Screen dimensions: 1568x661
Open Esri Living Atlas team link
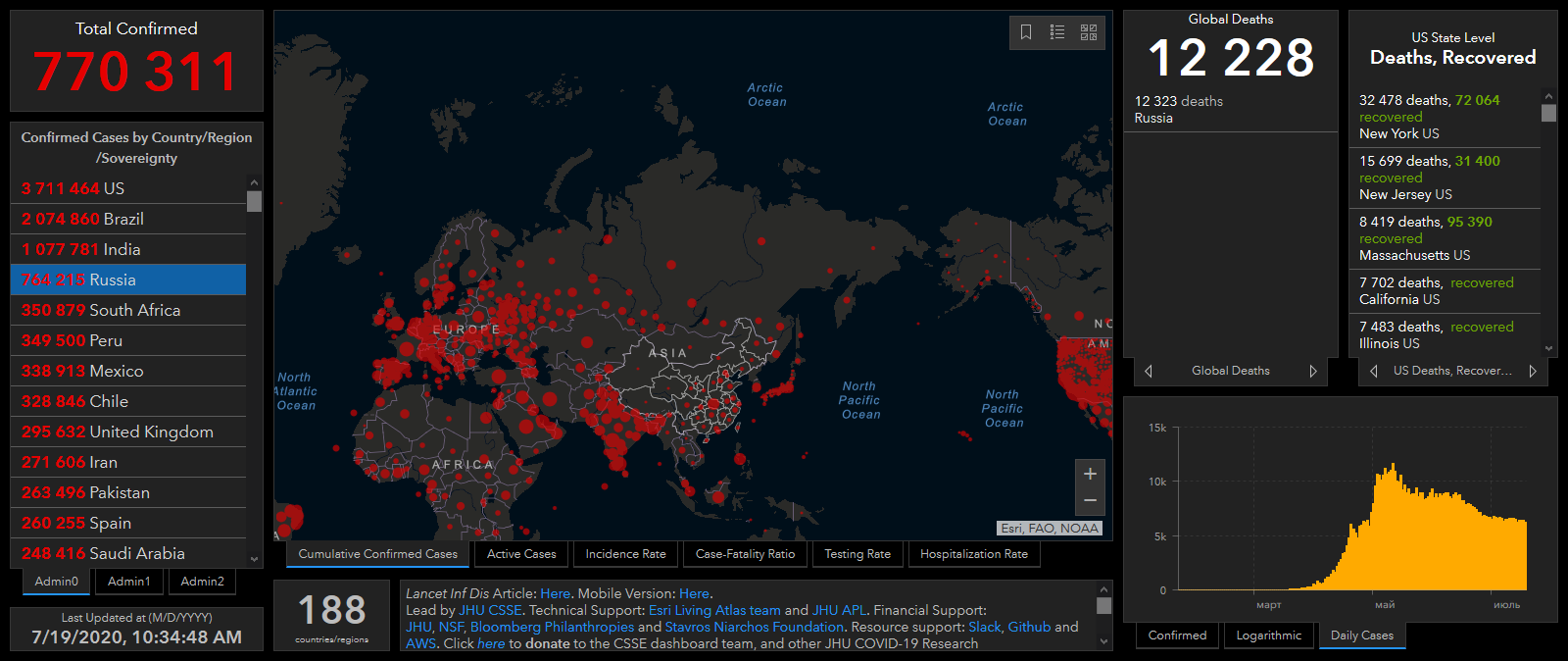coord(714,610)
